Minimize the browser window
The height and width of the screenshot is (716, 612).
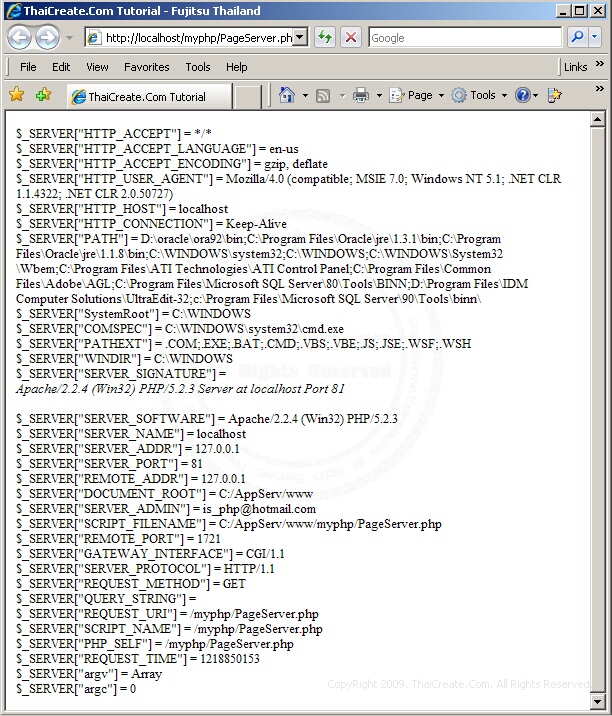coord(563,11)
